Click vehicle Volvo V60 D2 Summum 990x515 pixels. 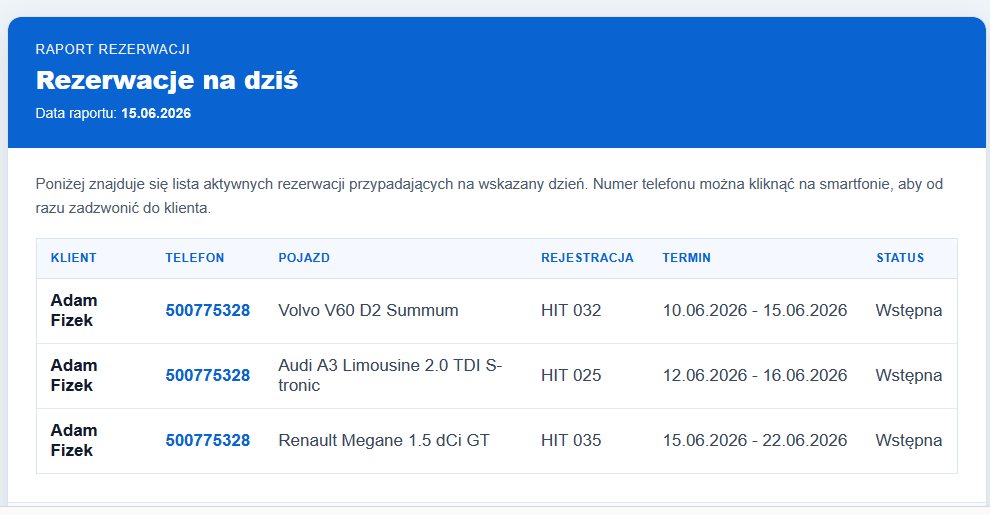point(368,311)
